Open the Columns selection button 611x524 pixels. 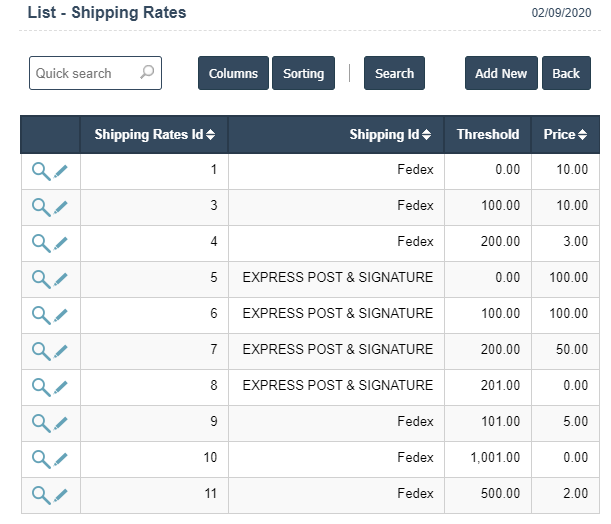tap(233, 73)
